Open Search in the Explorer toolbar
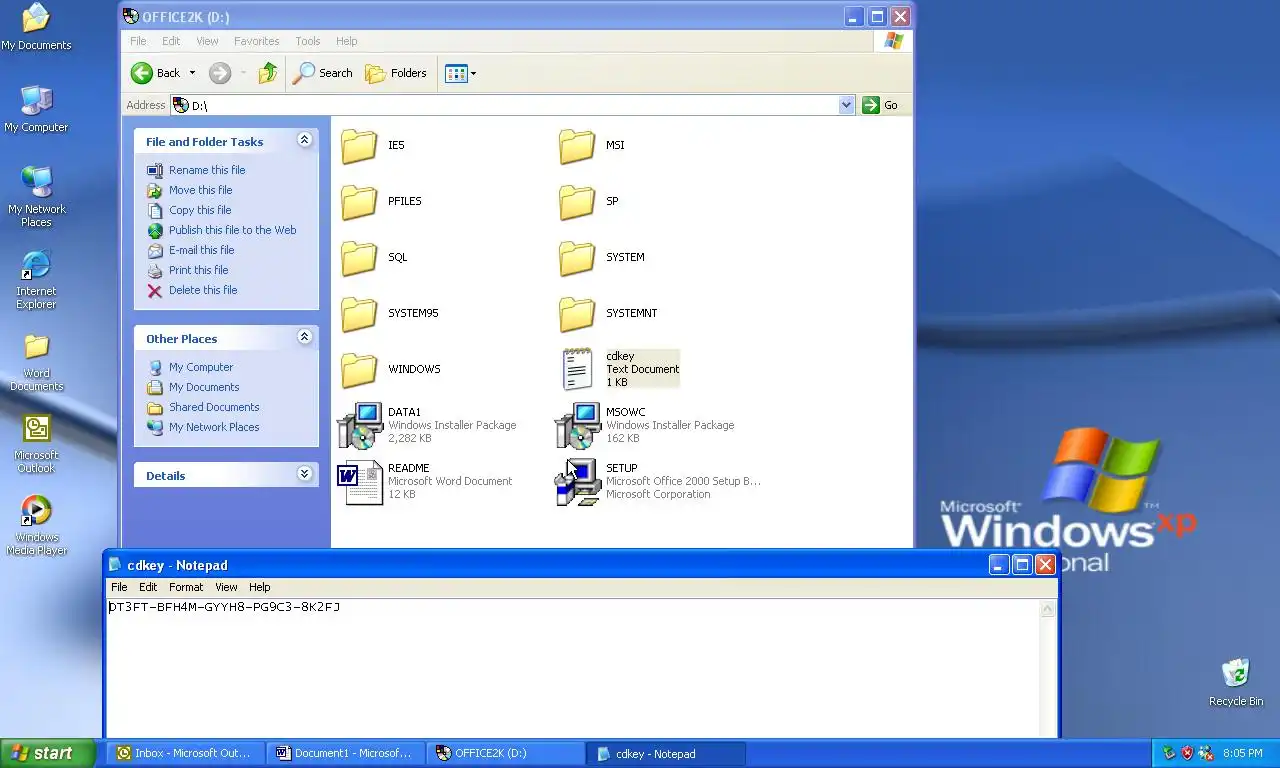The height and width of the screenshot is (768, 1280). click(x=323, y=73)
